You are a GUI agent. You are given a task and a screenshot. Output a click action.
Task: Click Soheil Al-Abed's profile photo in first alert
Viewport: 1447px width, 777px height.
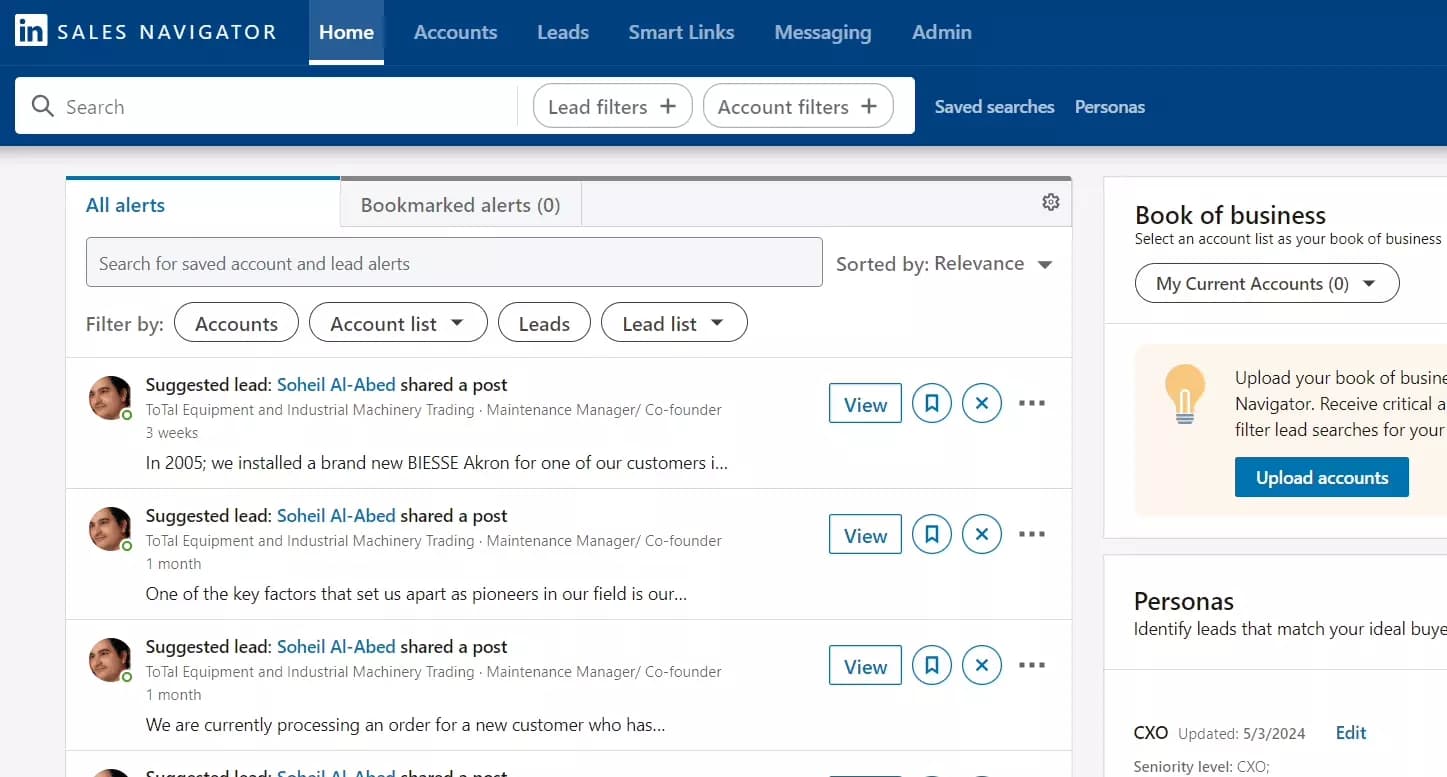click(x=110, y=398)
